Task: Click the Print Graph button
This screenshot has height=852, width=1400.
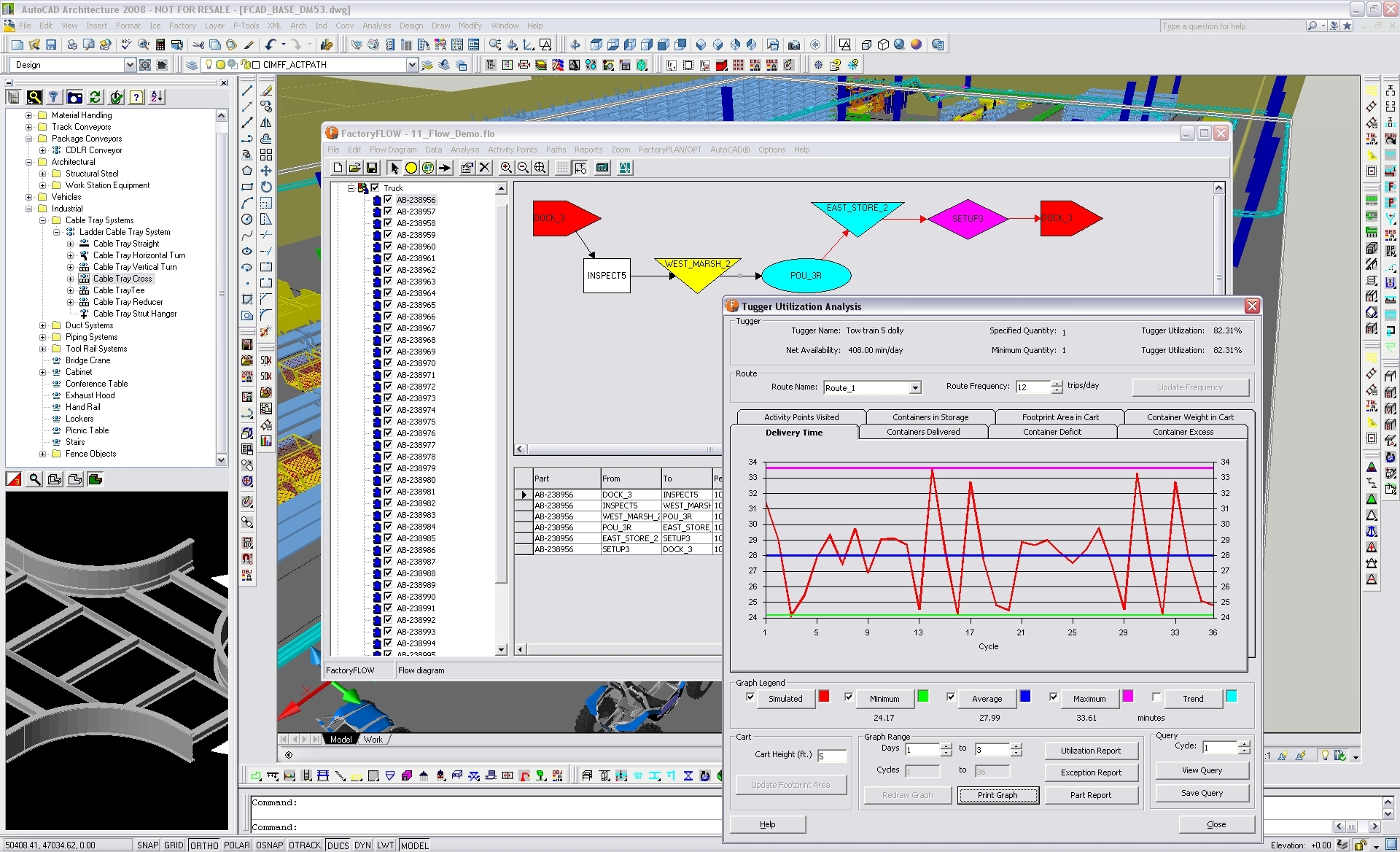Action: (x=997, y=795)
